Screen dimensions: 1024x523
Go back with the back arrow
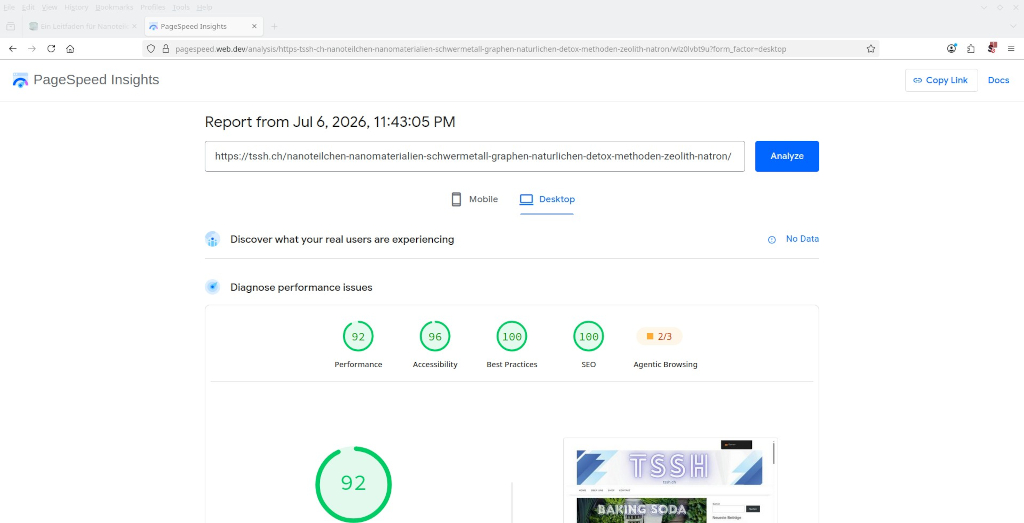point(12,49)
